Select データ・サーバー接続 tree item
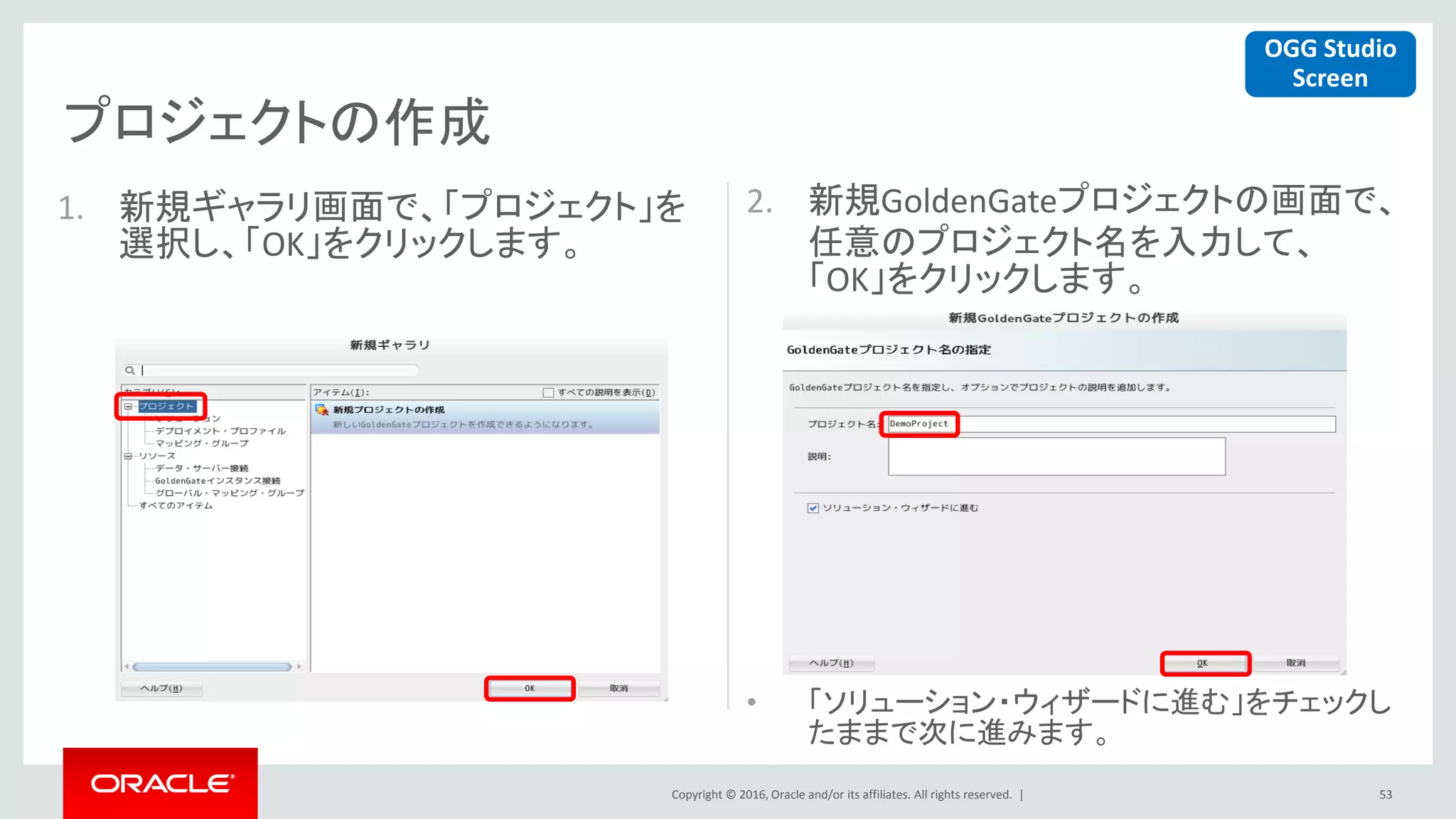The image size is (1456, 819). (202, 469)
